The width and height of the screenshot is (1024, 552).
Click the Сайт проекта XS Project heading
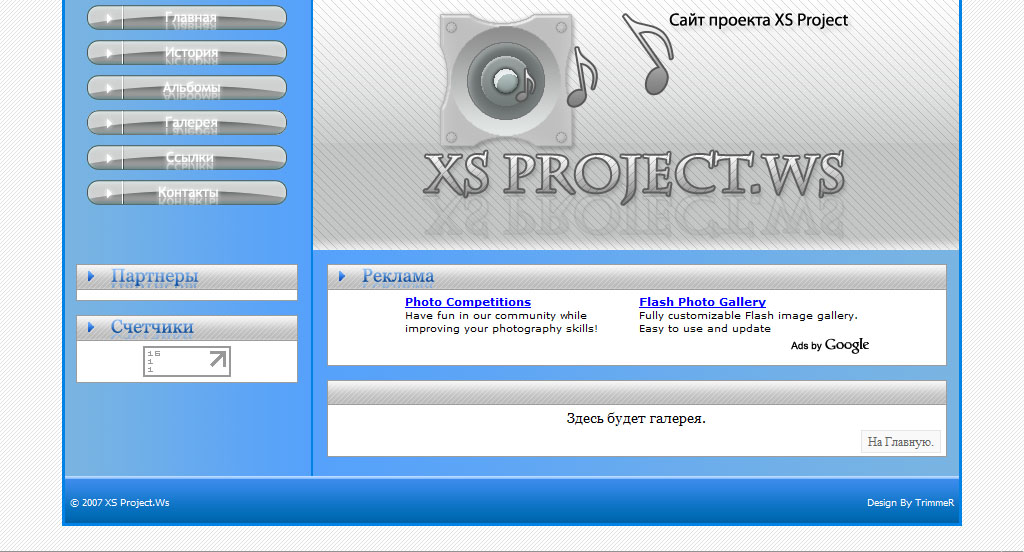point(758,20)
